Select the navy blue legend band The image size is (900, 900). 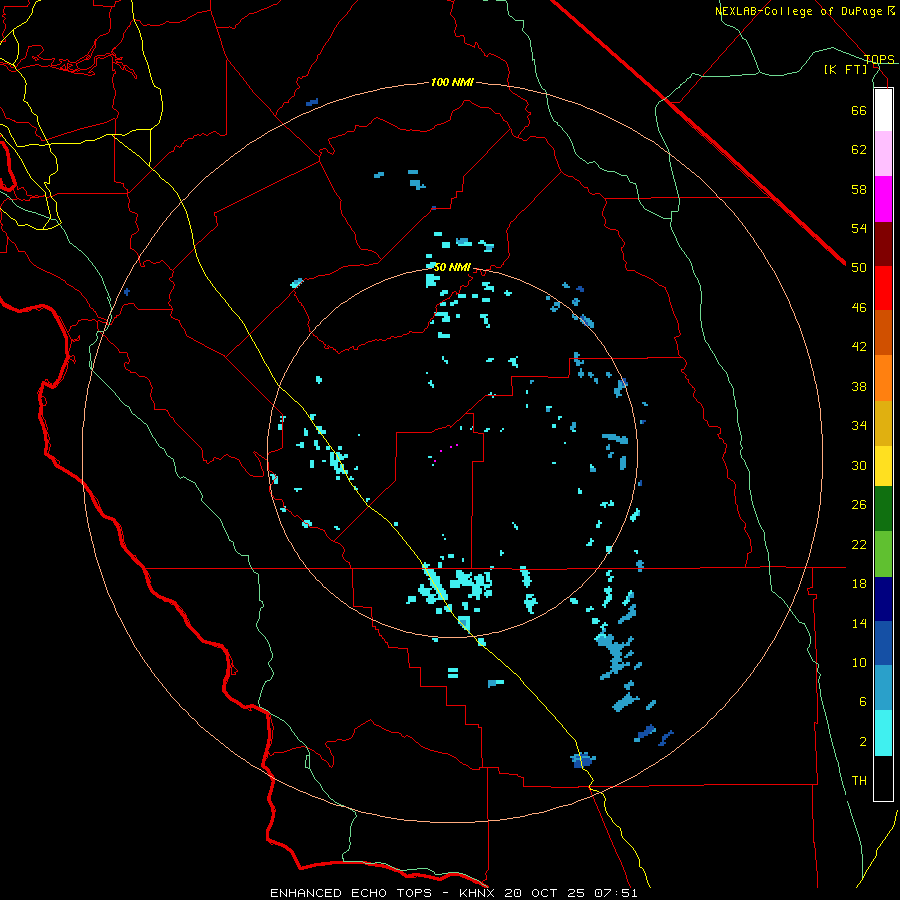[x=883, y=599]
